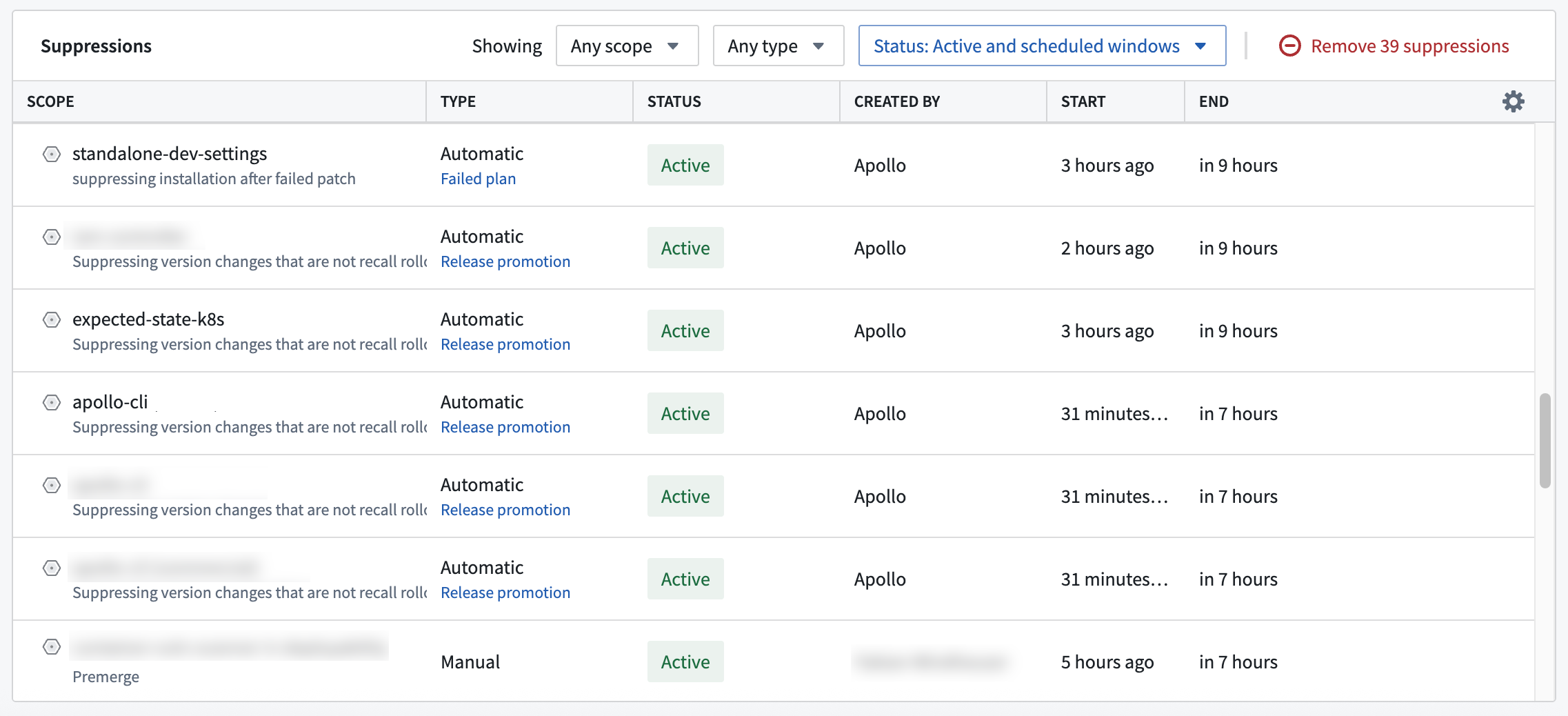The image size is (1568, 716).
Task: Click the red remove suppressions circle icon
Action: [1289, 46]
